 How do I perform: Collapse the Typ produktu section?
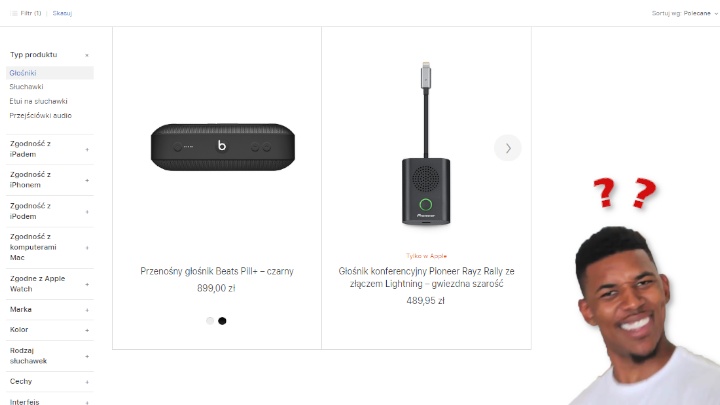point(87,55)
